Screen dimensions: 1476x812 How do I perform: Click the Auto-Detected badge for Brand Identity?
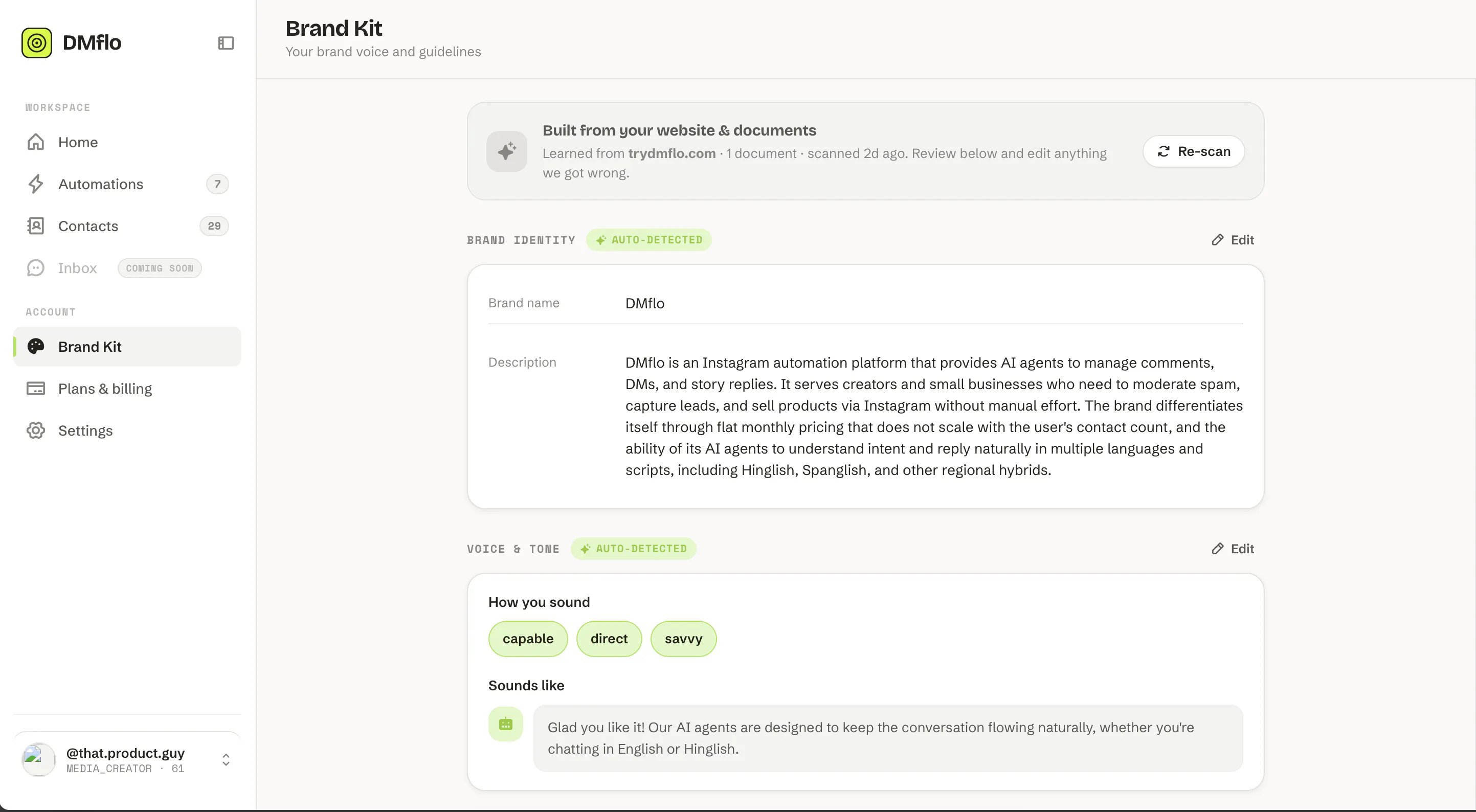pos(648,239)
